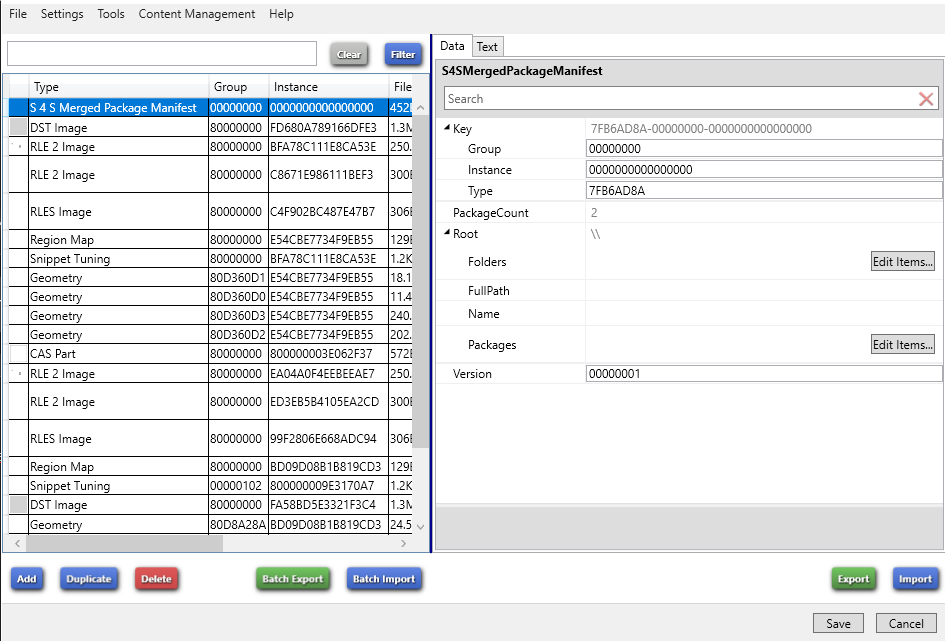The height and width of the screenshot is (641, 945).
Task: Select the S 4 S Merged Package Manifest row
Action: click(210, 107)
